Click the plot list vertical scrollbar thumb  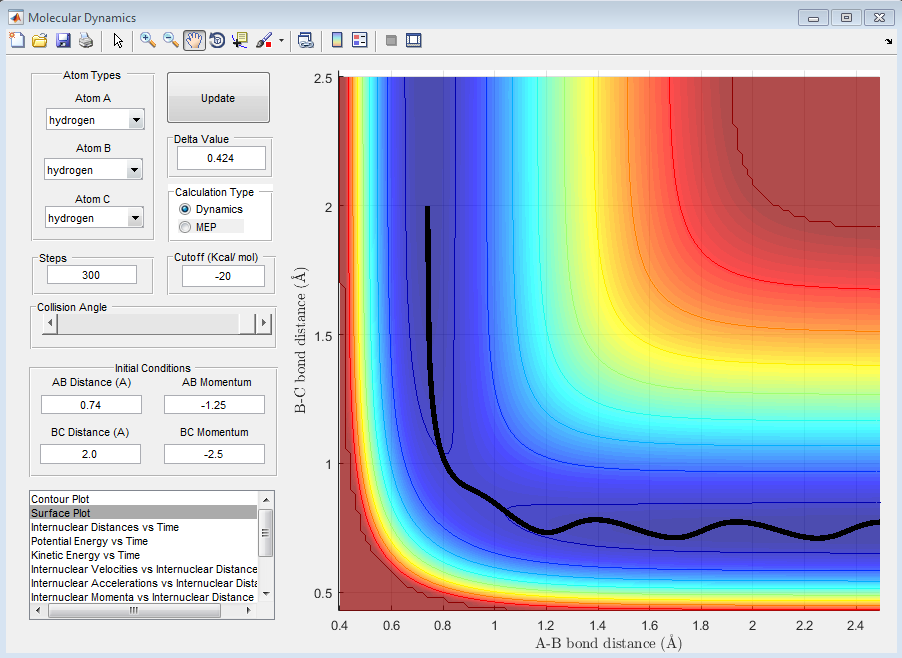click(266, 533)
